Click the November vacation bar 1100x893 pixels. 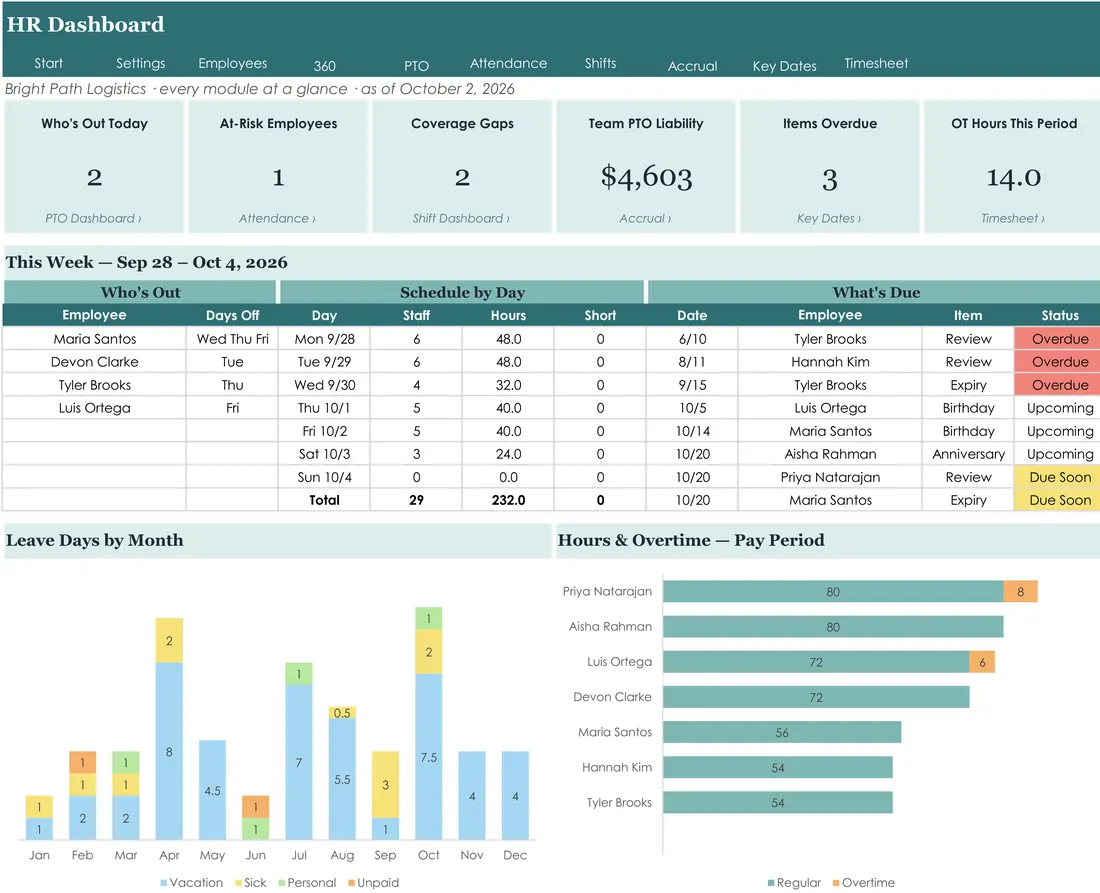[x=472, y=795]
